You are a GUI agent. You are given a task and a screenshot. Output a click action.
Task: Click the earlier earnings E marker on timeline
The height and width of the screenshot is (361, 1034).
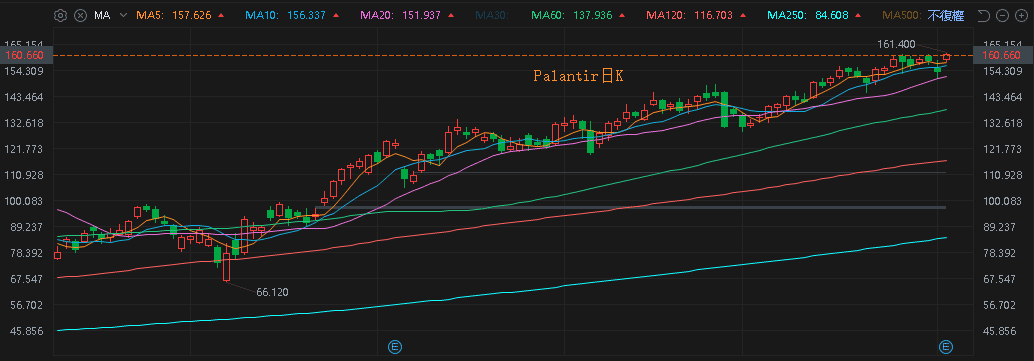click(395, 346)
